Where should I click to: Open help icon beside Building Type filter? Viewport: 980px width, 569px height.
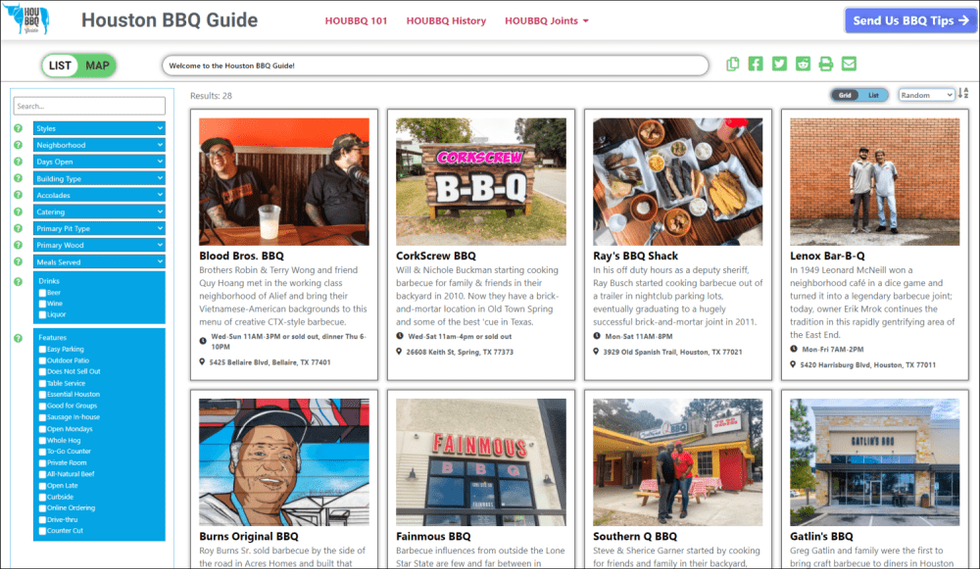[x=18, y=178]
